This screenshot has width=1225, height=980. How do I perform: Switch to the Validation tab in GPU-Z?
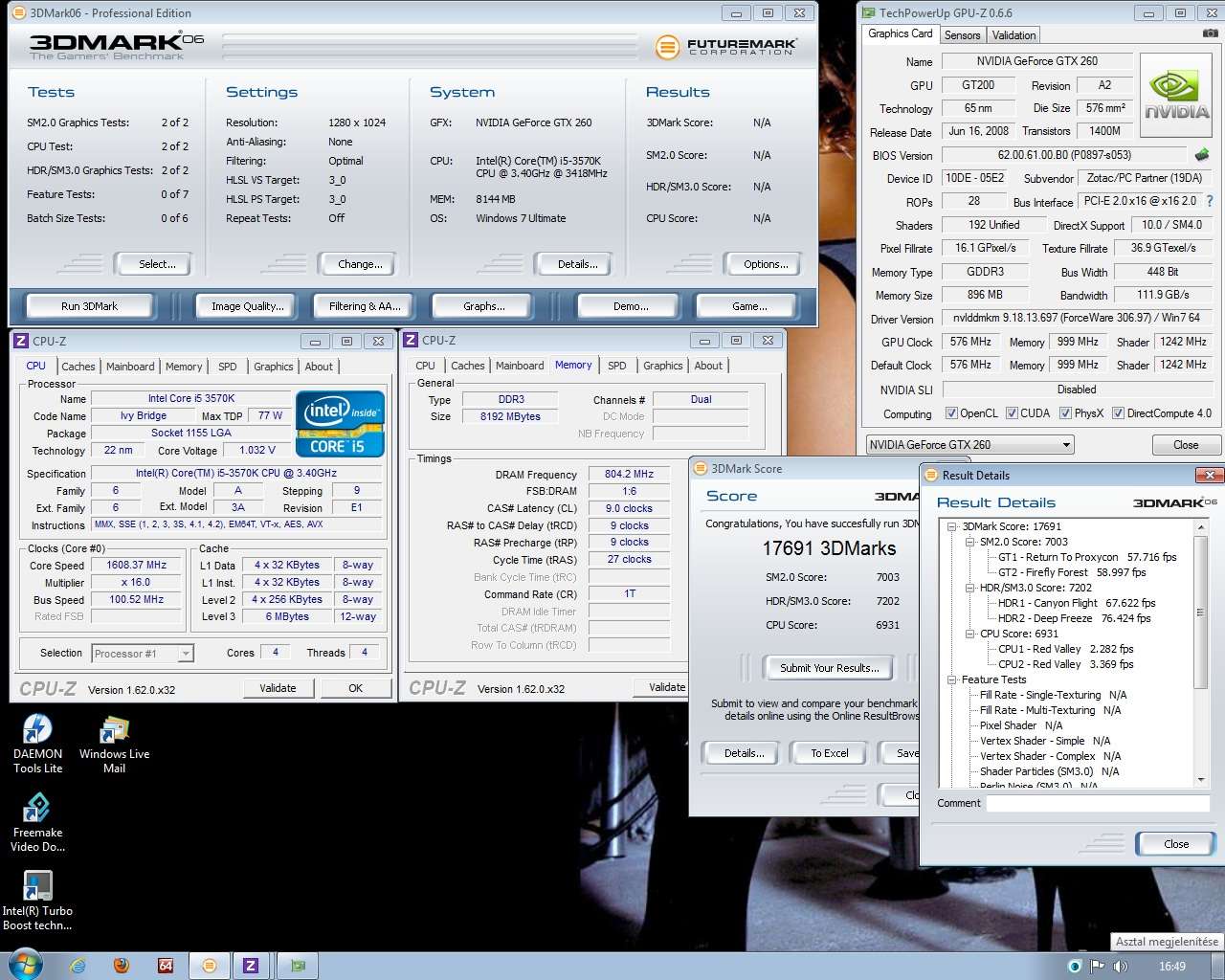(1013, 35)
